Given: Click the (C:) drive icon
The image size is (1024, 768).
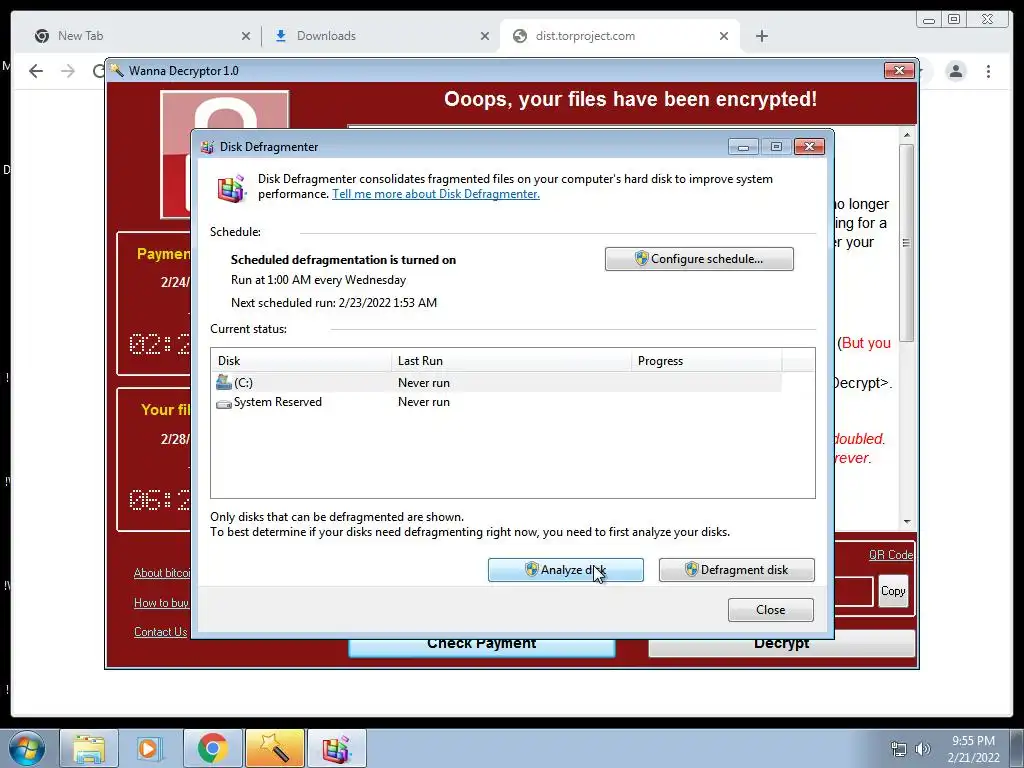Looking at the screenshot, I should [x=224, y=382].
